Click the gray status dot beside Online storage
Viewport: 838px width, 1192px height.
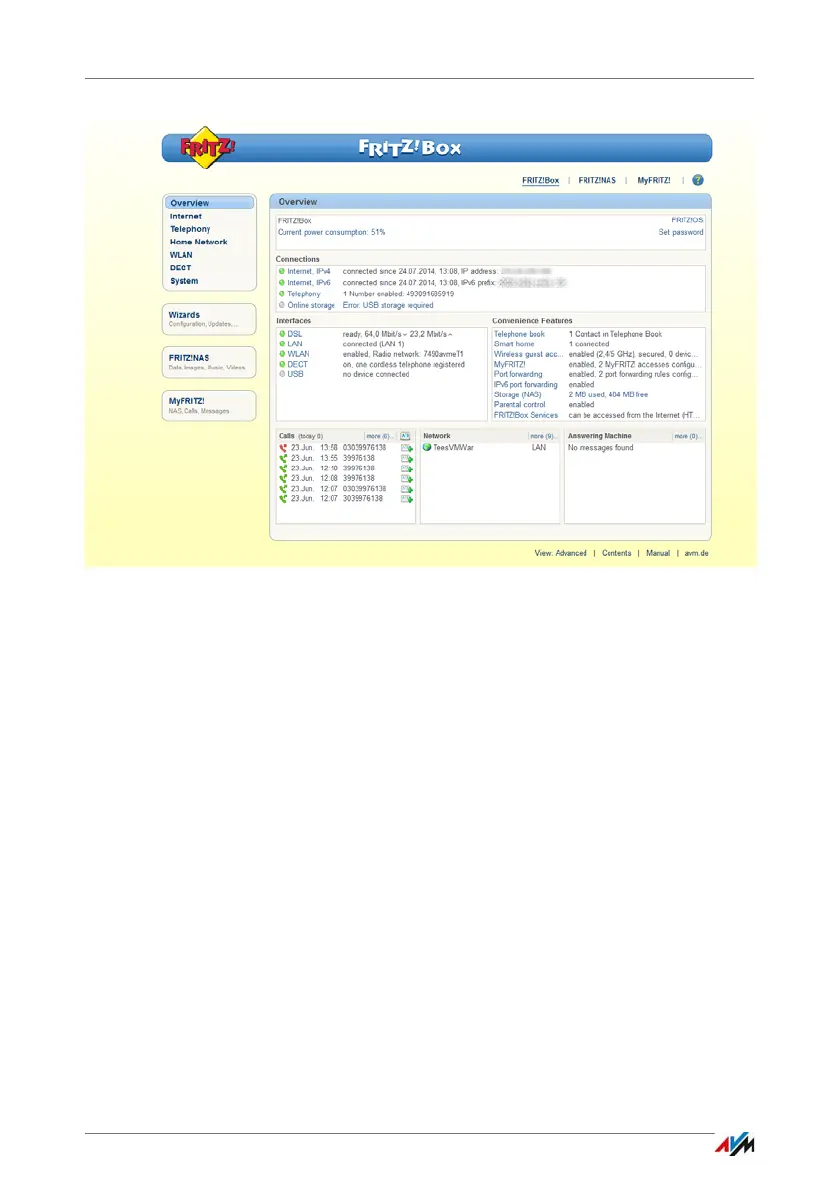(x=282, y=306)
